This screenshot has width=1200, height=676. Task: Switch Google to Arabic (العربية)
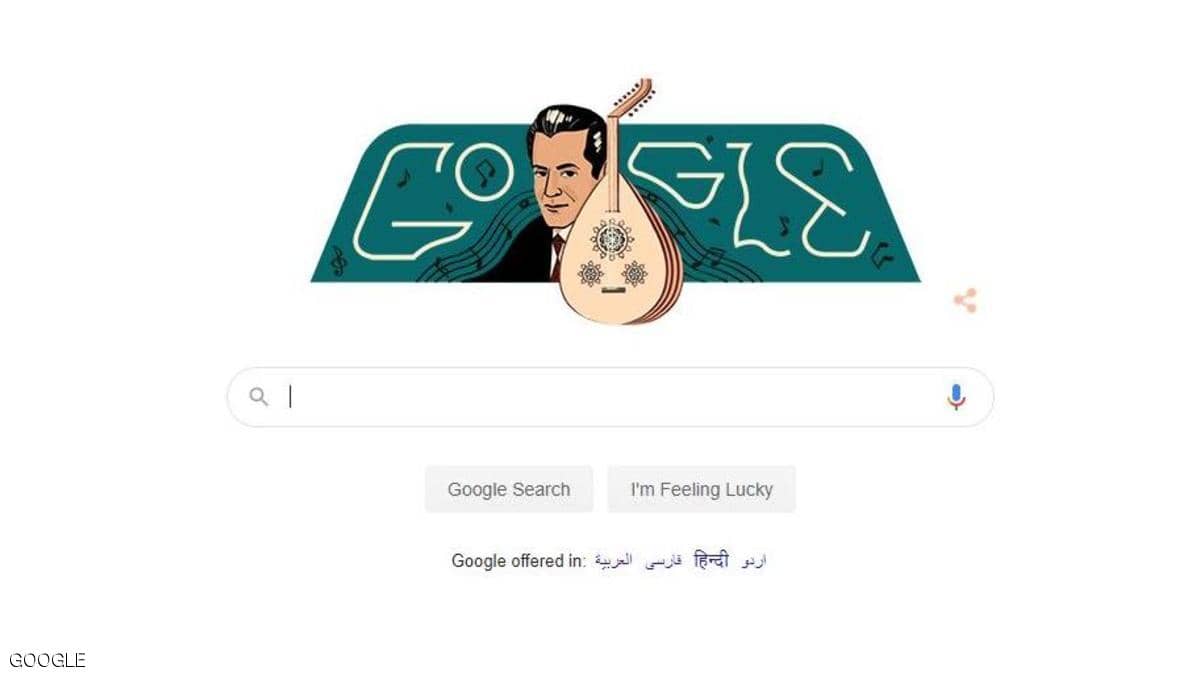(614, 561)
